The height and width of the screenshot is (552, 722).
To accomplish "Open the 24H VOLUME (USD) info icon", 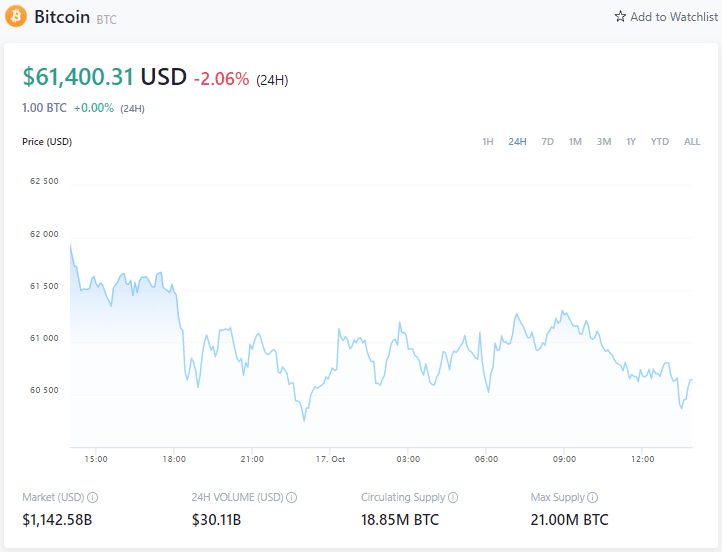I will coord(291,497).
